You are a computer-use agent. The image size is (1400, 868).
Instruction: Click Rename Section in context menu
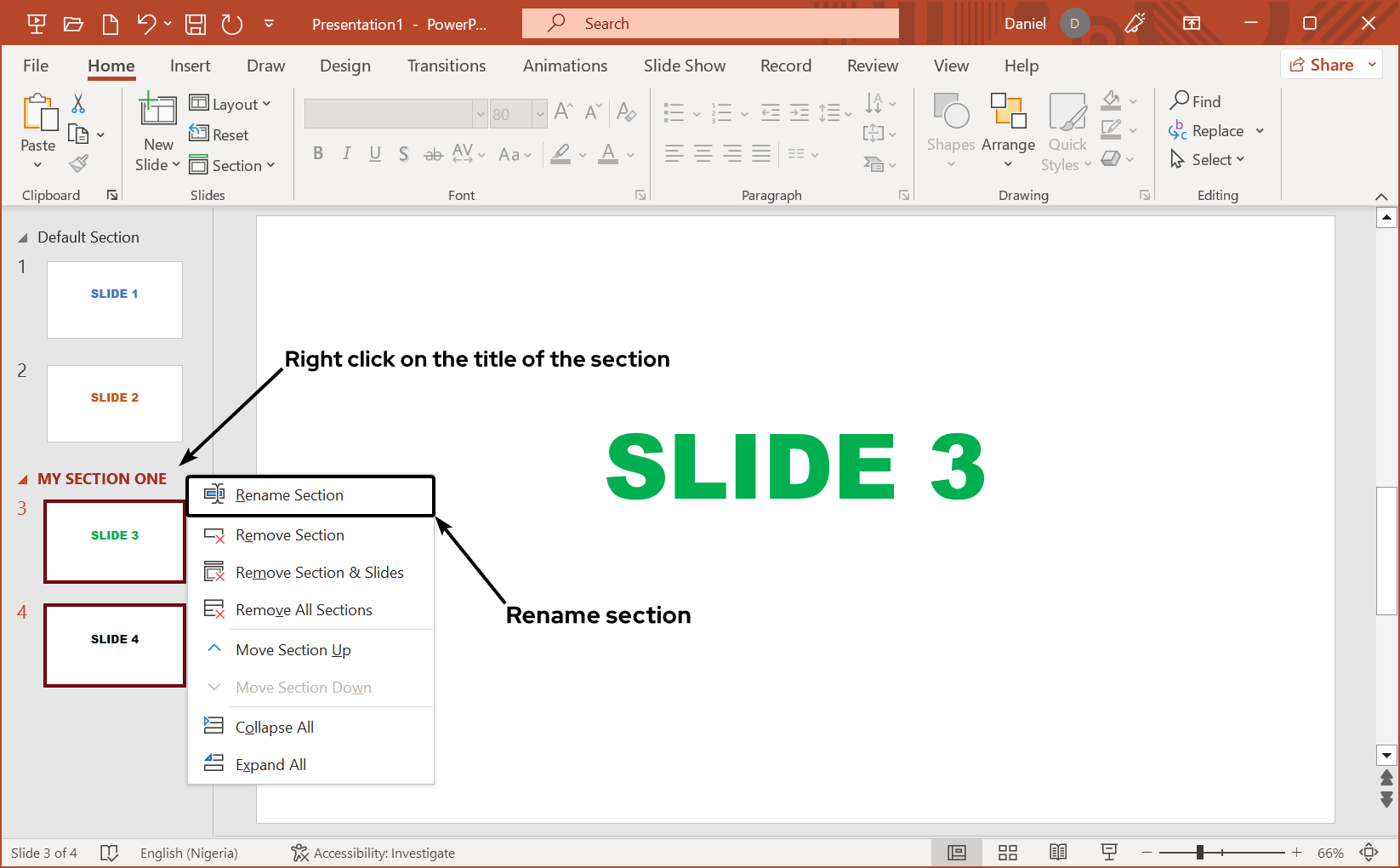(289, 494)
